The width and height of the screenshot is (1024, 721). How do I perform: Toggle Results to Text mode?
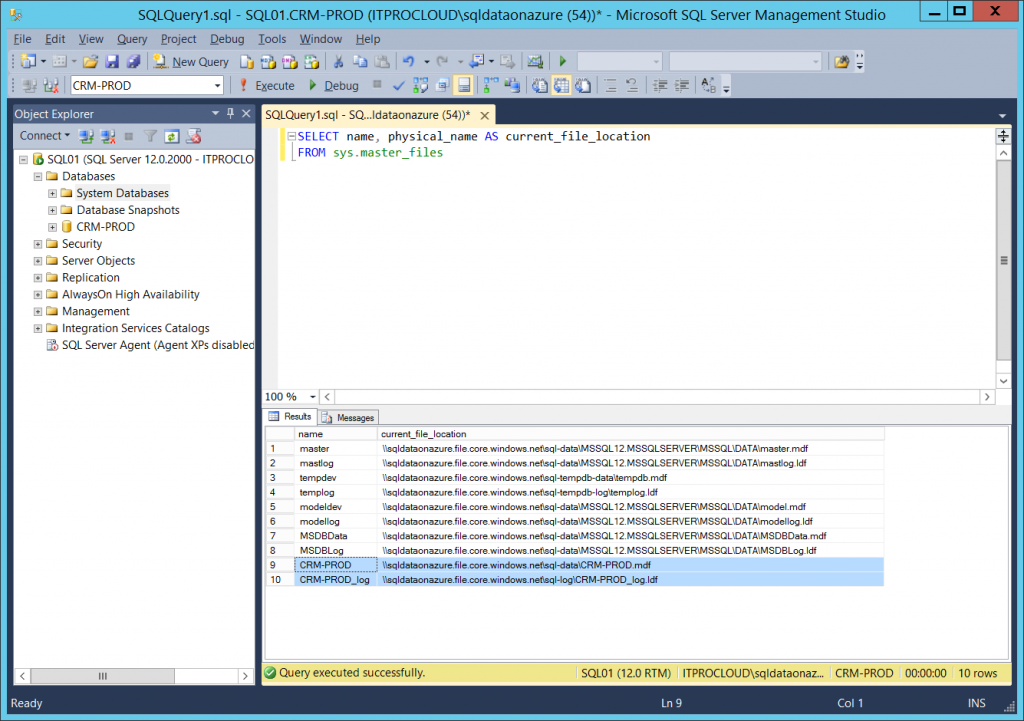(x=539, y=86)
